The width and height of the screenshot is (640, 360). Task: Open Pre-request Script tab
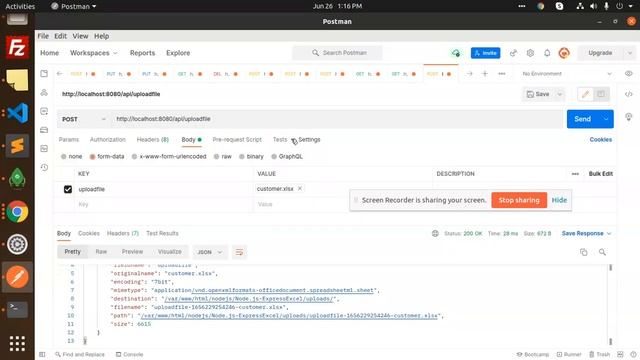pyautogui.click(x=237, y=140)
